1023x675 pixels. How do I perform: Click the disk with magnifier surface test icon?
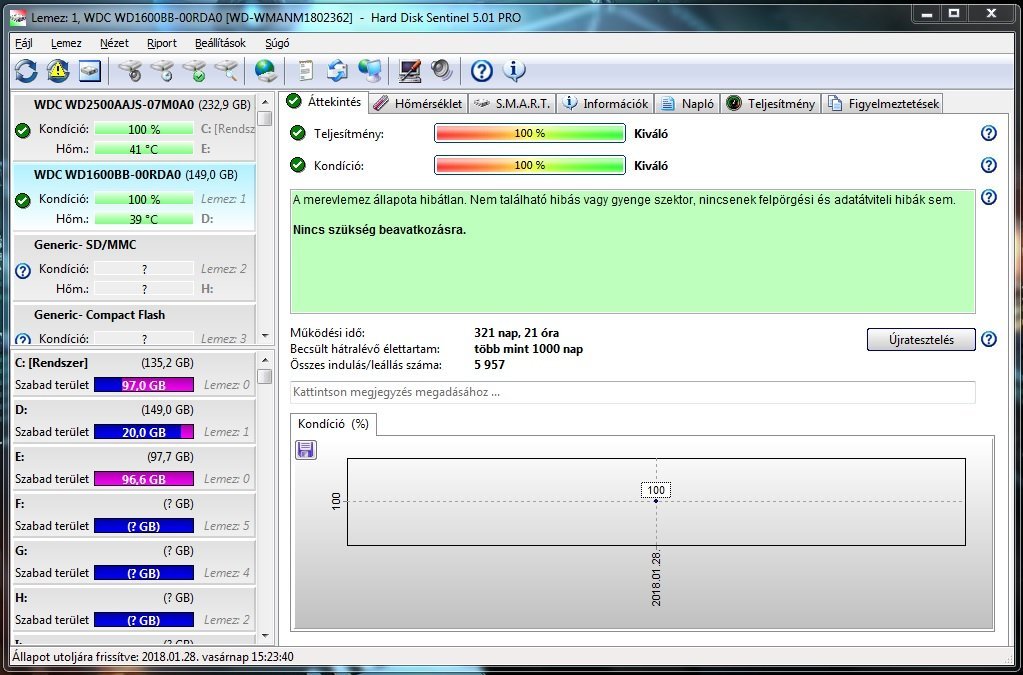[x=226, y=70]
